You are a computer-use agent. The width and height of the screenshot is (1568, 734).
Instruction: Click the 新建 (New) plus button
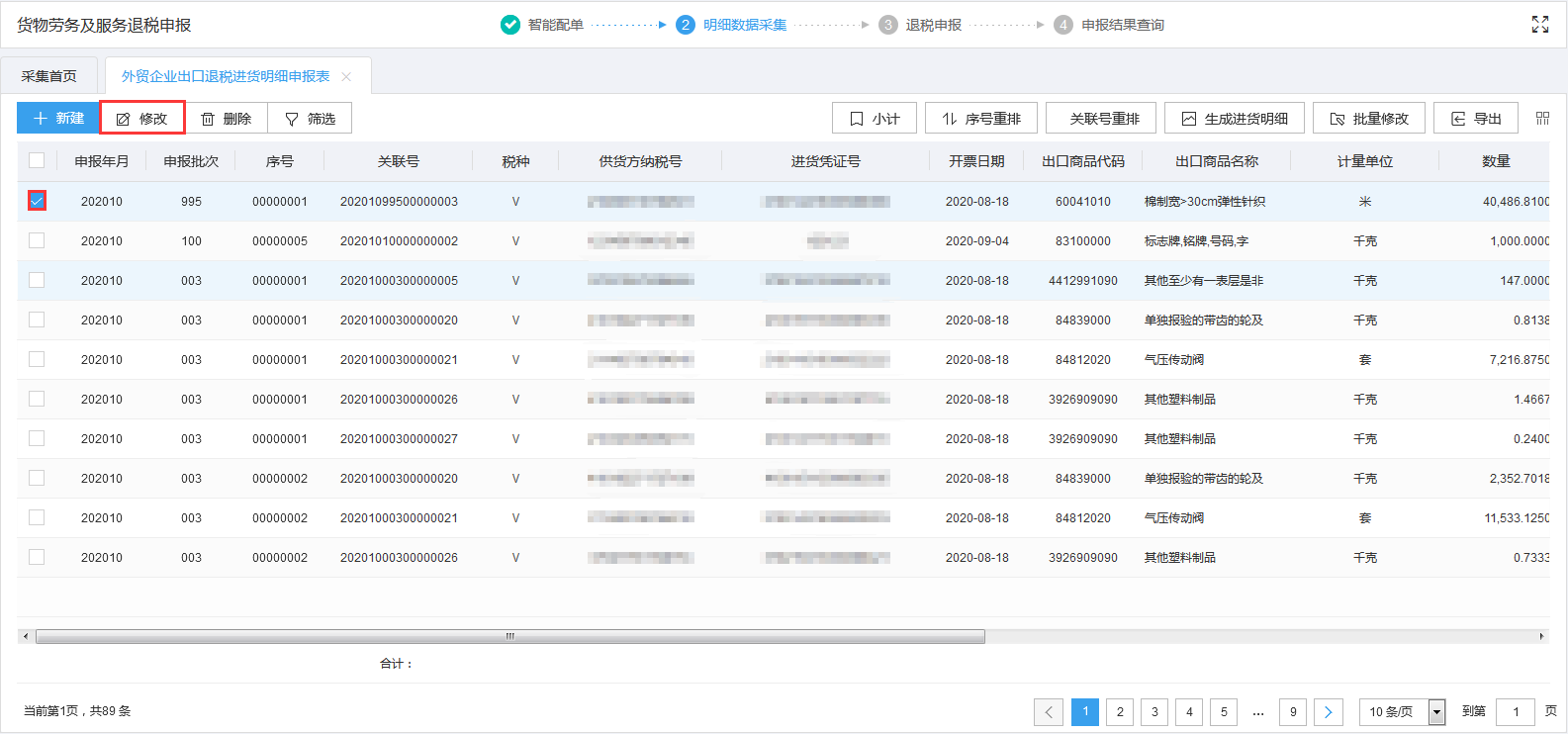(58, 118)
